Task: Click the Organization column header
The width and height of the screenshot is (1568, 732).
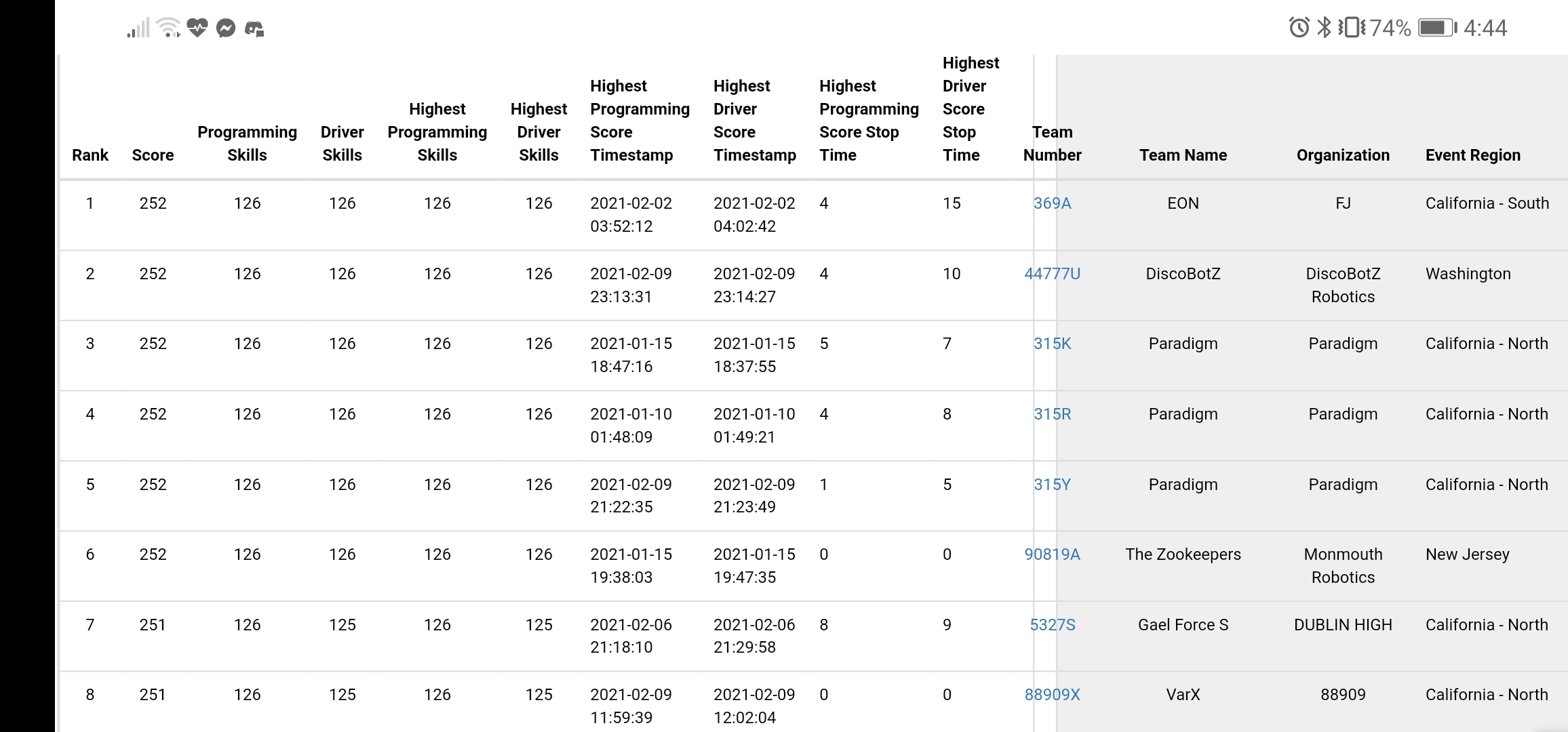Action: click(x=1343, y=155)
